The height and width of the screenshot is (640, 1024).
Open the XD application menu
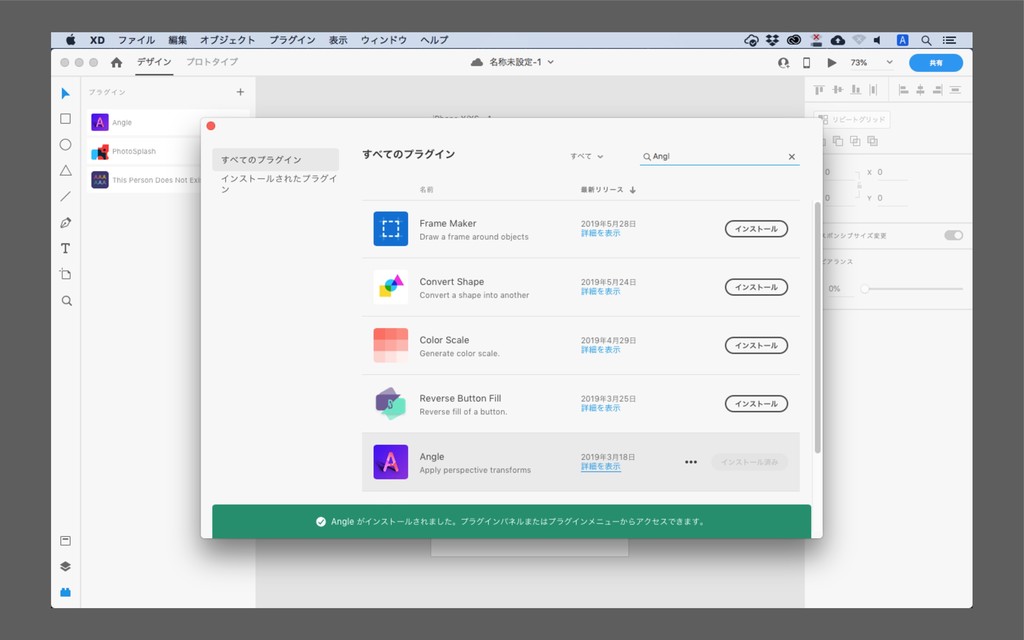click(97, 40)
